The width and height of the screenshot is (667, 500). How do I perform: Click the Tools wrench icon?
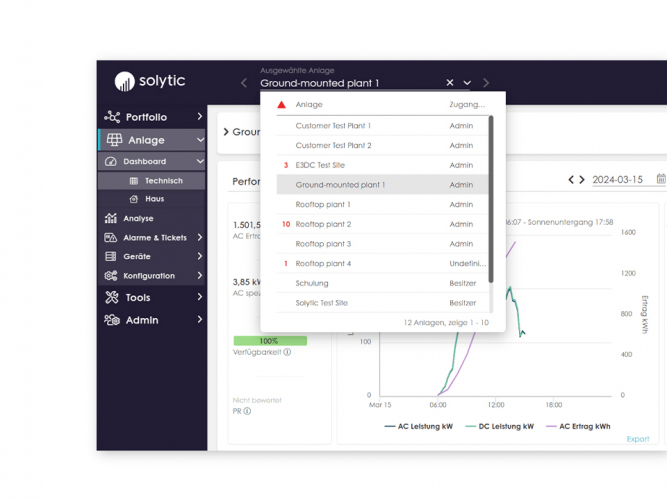coord(112,297)
